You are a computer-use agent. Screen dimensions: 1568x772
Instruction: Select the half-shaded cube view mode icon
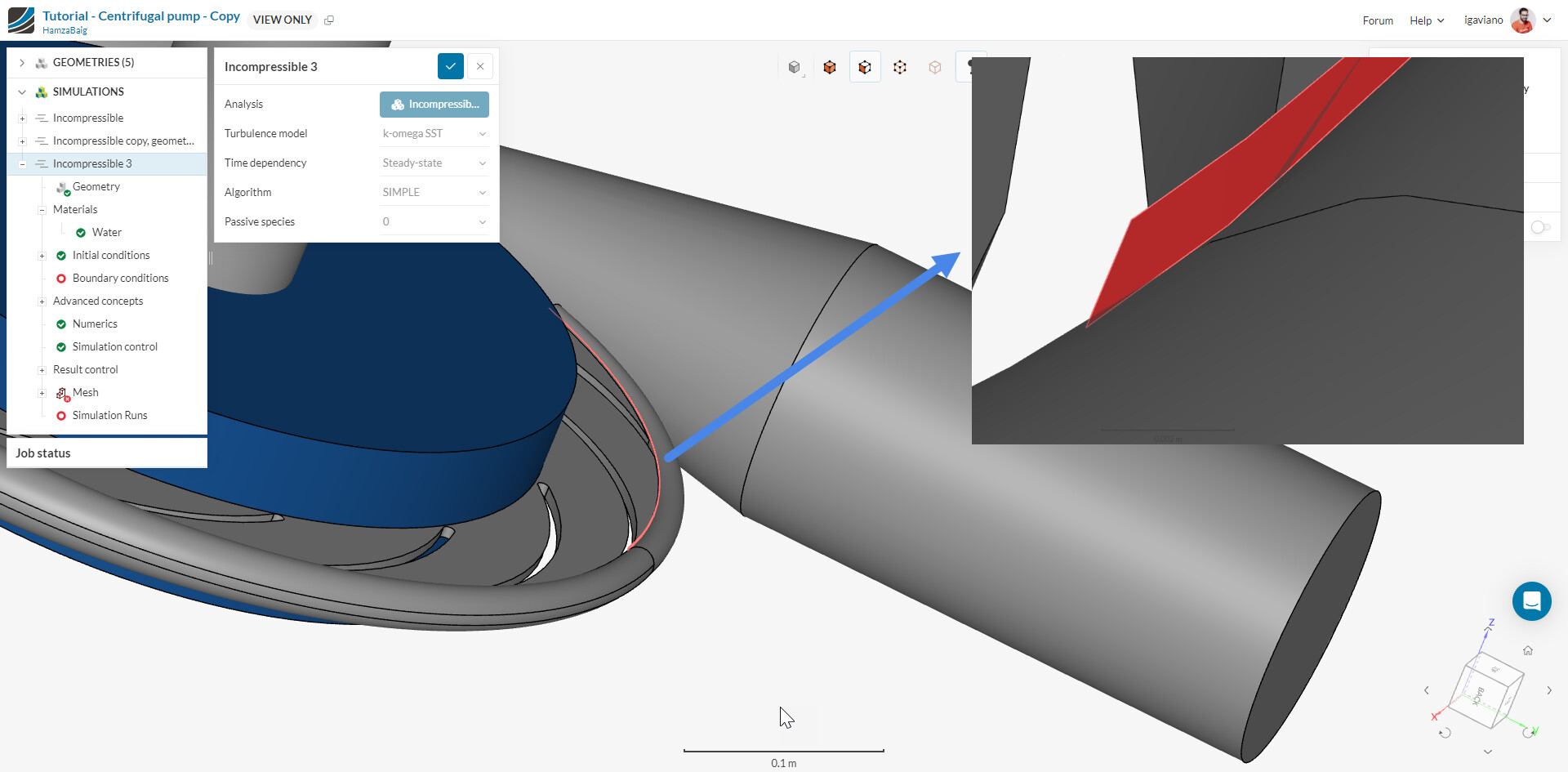pos(865,68)
